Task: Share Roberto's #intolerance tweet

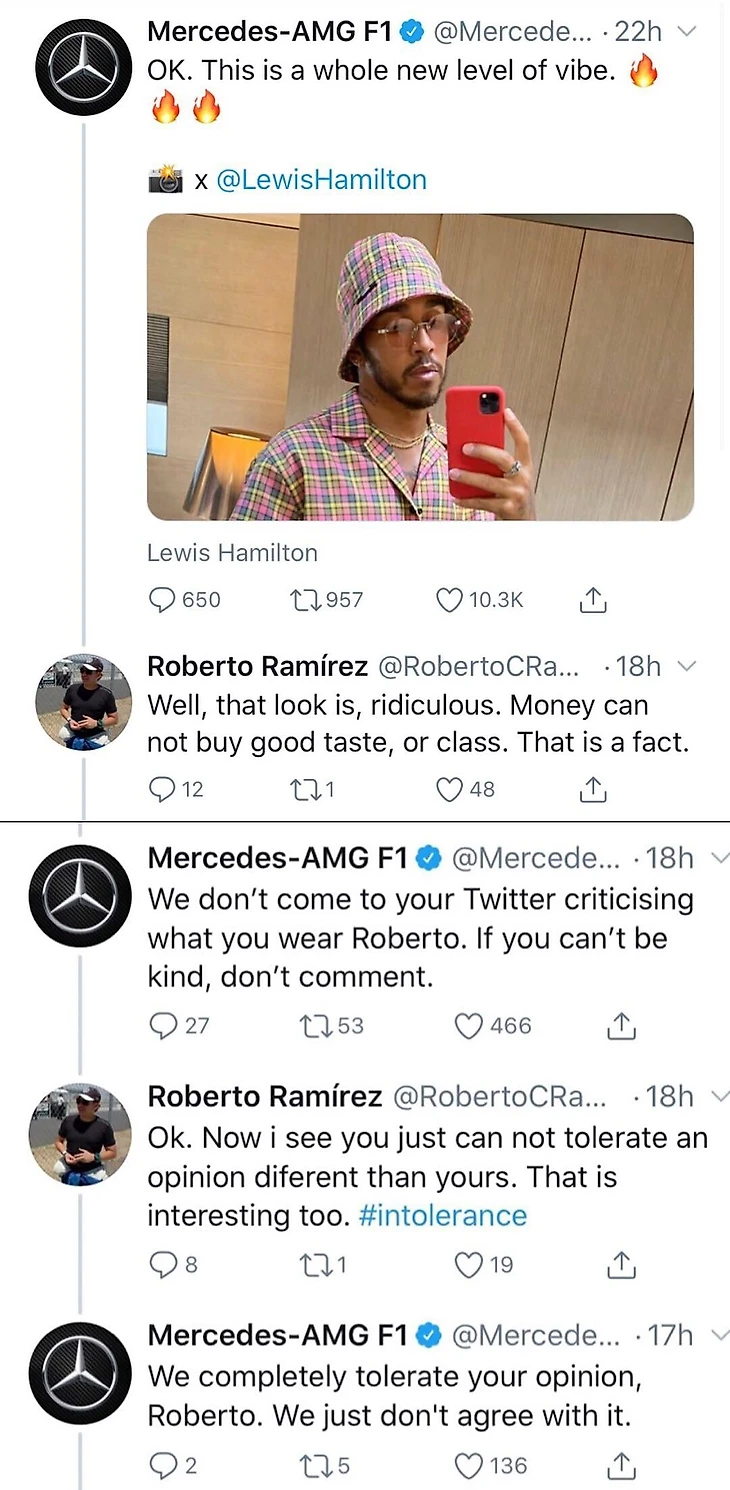Action: coord(621,1265)
